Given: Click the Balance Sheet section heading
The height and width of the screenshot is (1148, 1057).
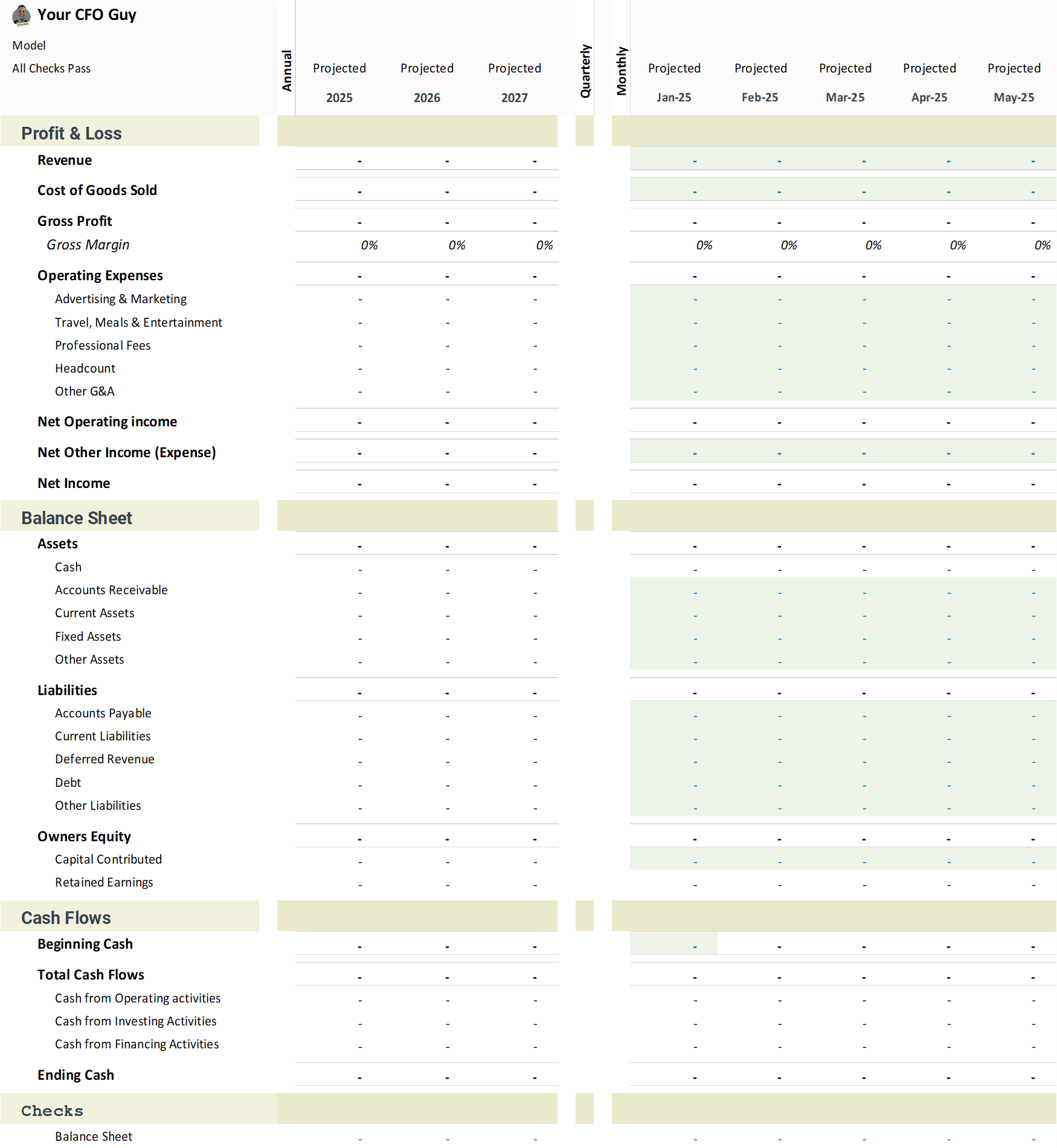Looking at the screenshot, I should pos(77,518).
